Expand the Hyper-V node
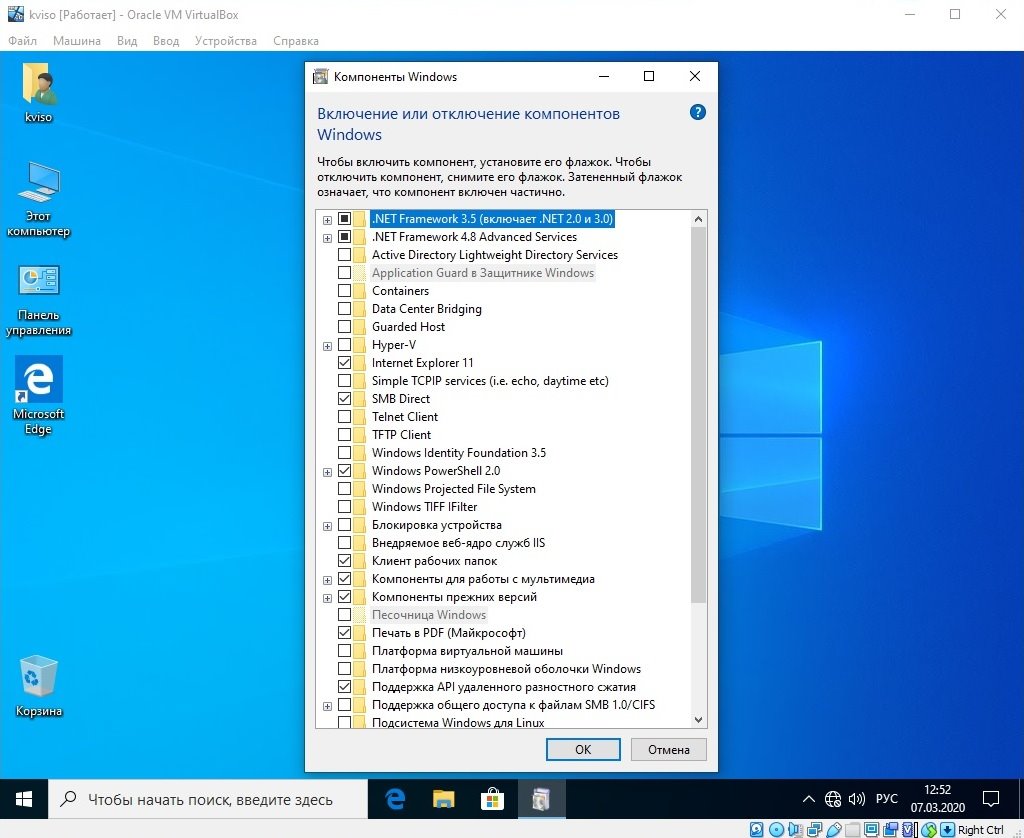This screenshot has width=1024, height=838. [327, 346]
